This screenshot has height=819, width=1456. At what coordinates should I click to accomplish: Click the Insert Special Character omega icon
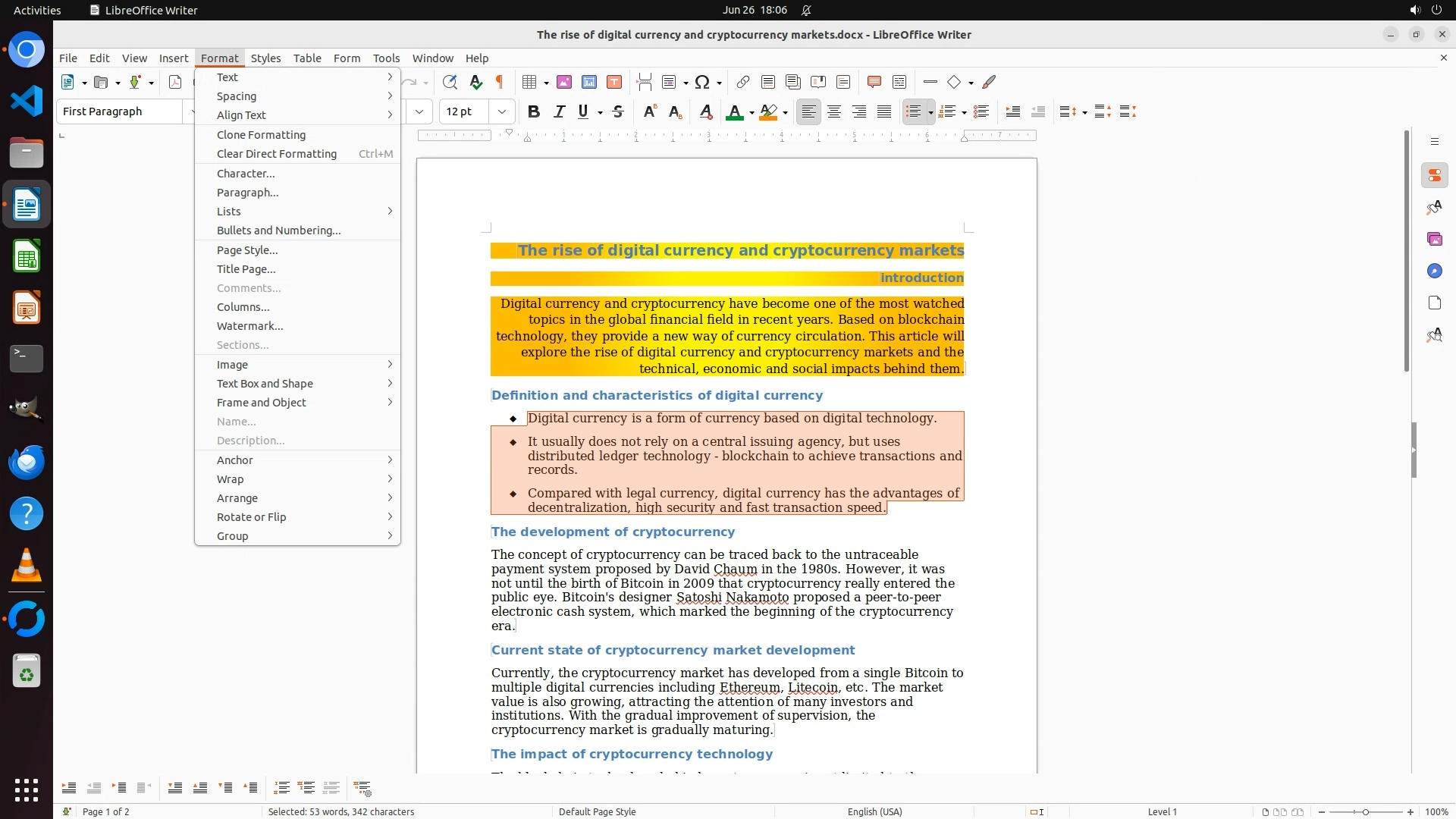point(702,82)
